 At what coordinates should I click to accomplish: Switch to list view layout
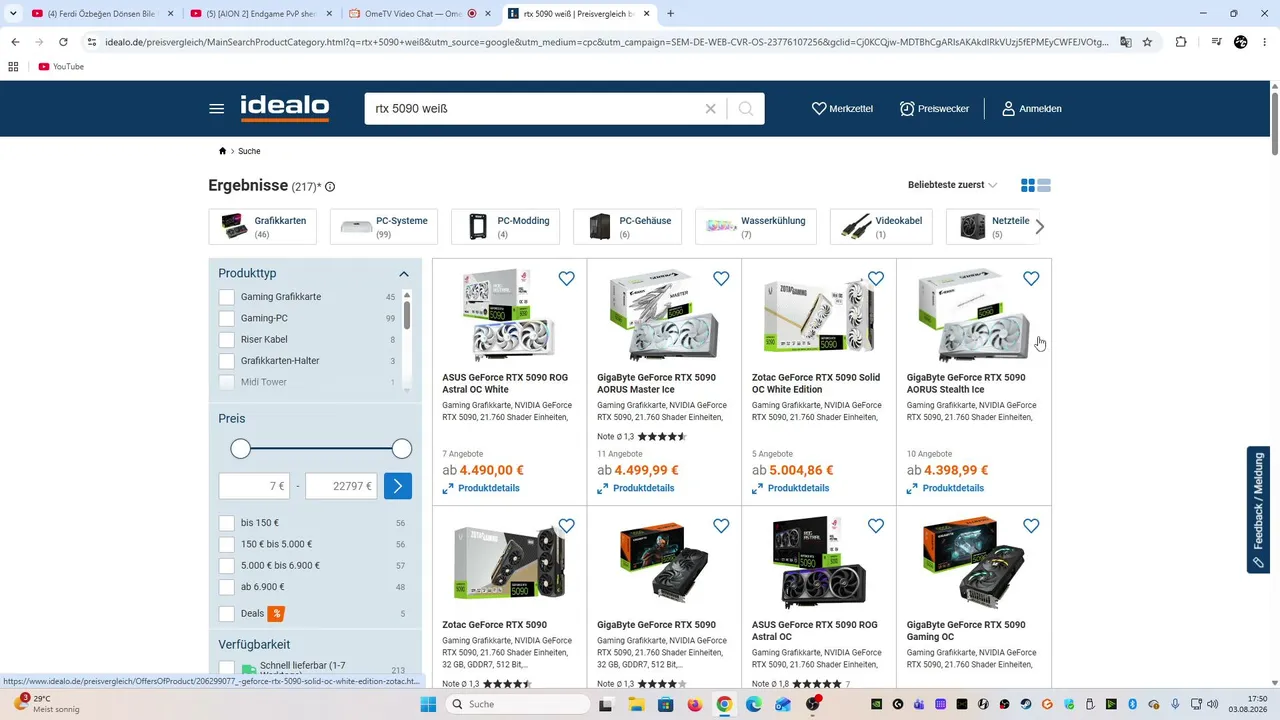point(1044,185)
